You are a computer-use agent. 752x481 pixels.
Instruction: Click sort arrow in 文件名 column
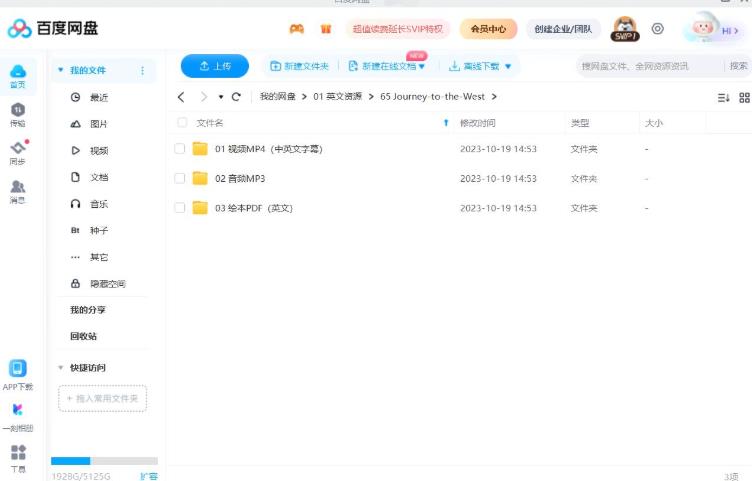tap(446, 123)
